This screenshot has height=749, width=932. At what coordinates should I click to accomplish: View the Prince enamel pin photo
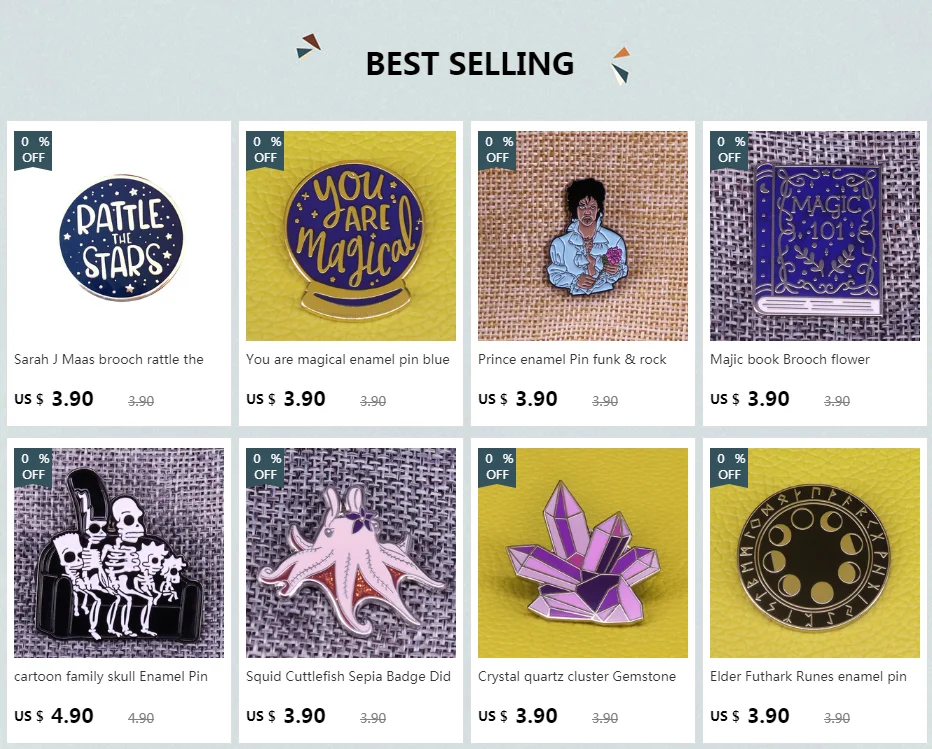[x=583, y=237]
